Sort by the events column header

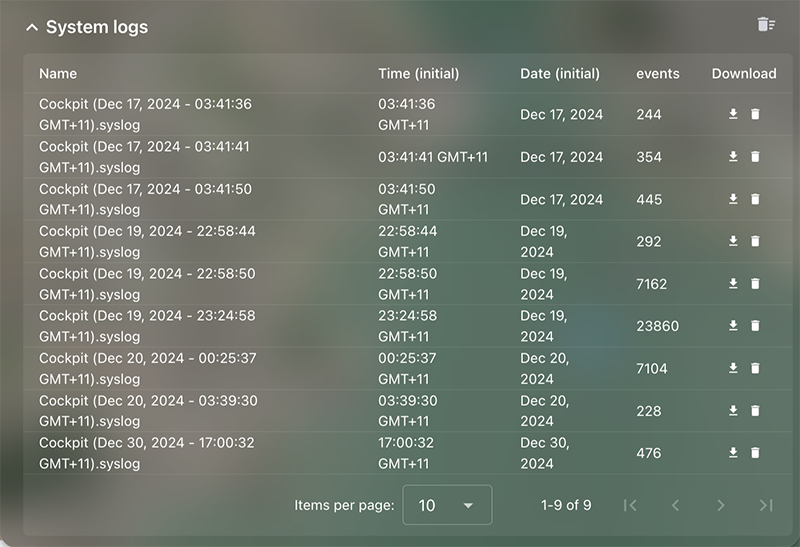tap(658, 73)
